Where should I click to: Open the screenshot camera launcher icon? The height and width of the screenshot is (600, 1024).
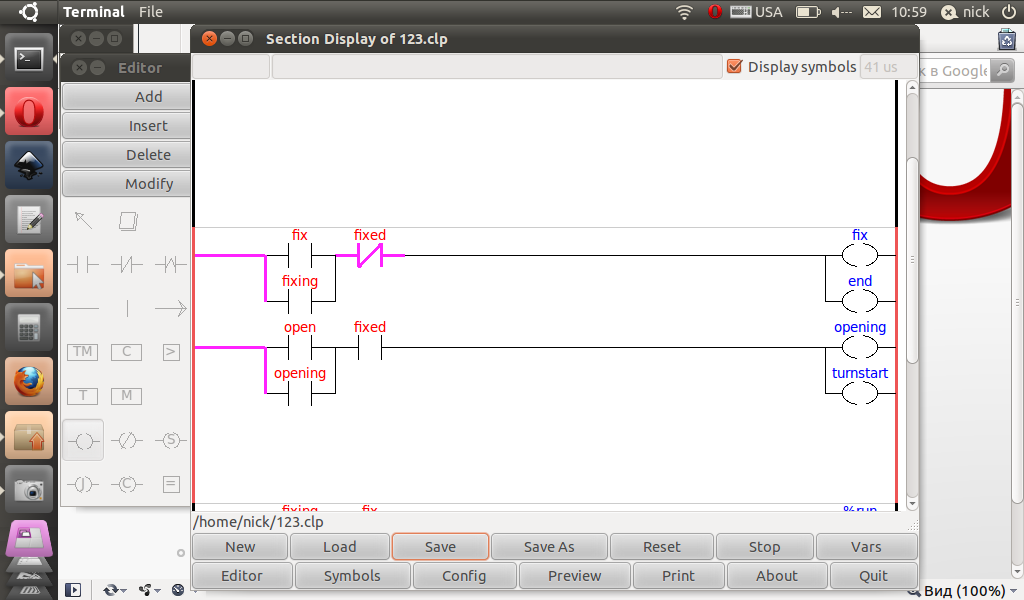click(x=29, y=489)
